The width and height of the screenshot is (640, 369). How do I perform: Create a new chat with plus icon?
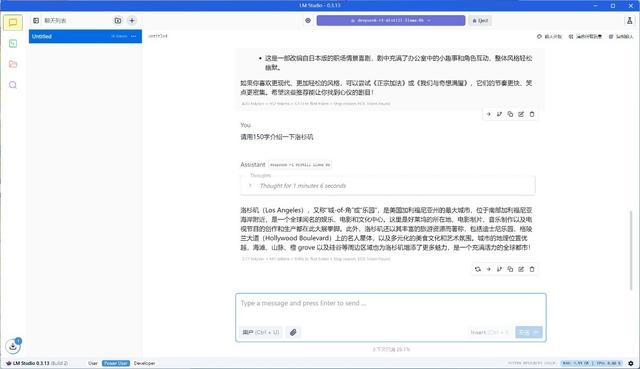(132, 20)
